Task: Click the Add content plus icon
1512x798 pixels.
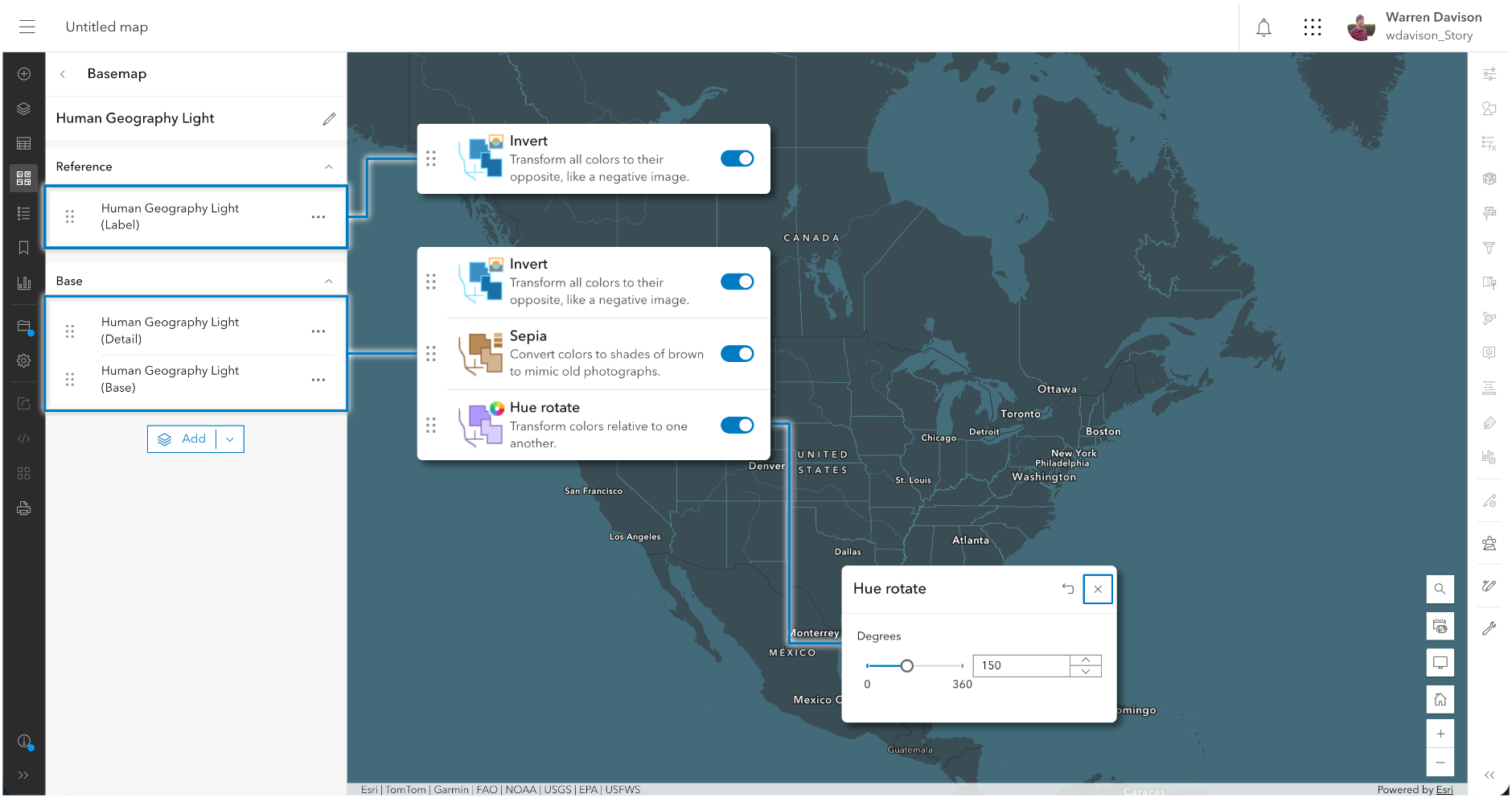Action: coord(24,74)
